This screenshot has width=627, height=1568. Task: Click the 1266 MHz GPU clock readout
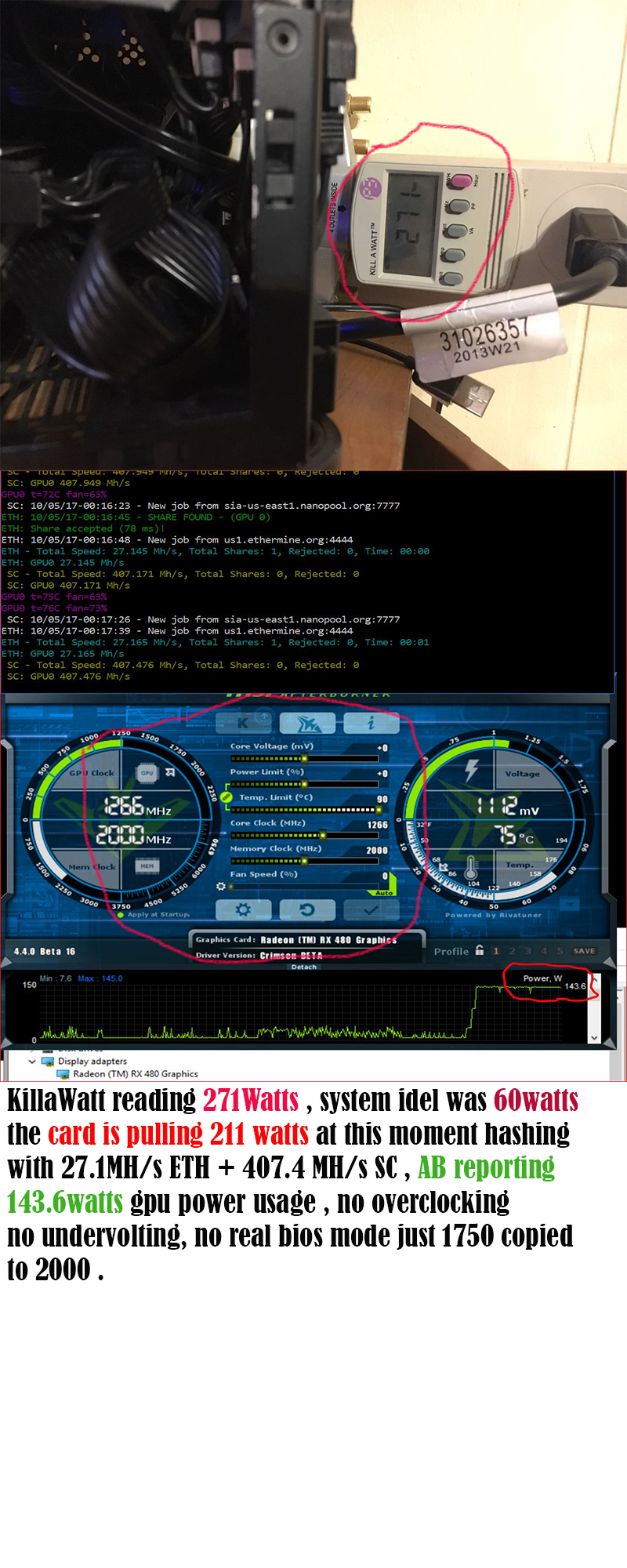tap(138, 806)
